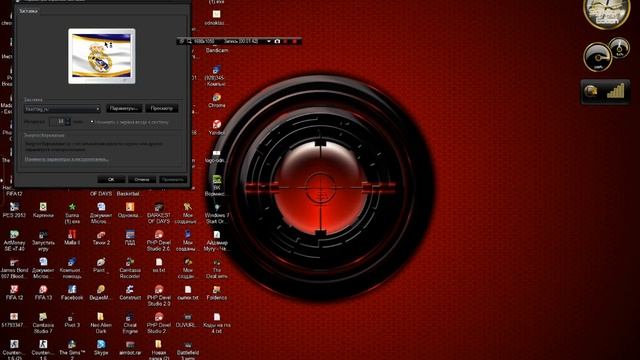Click the Просмотр preview button
Screen dimensions: 640x360
click(x=162, y=109)
